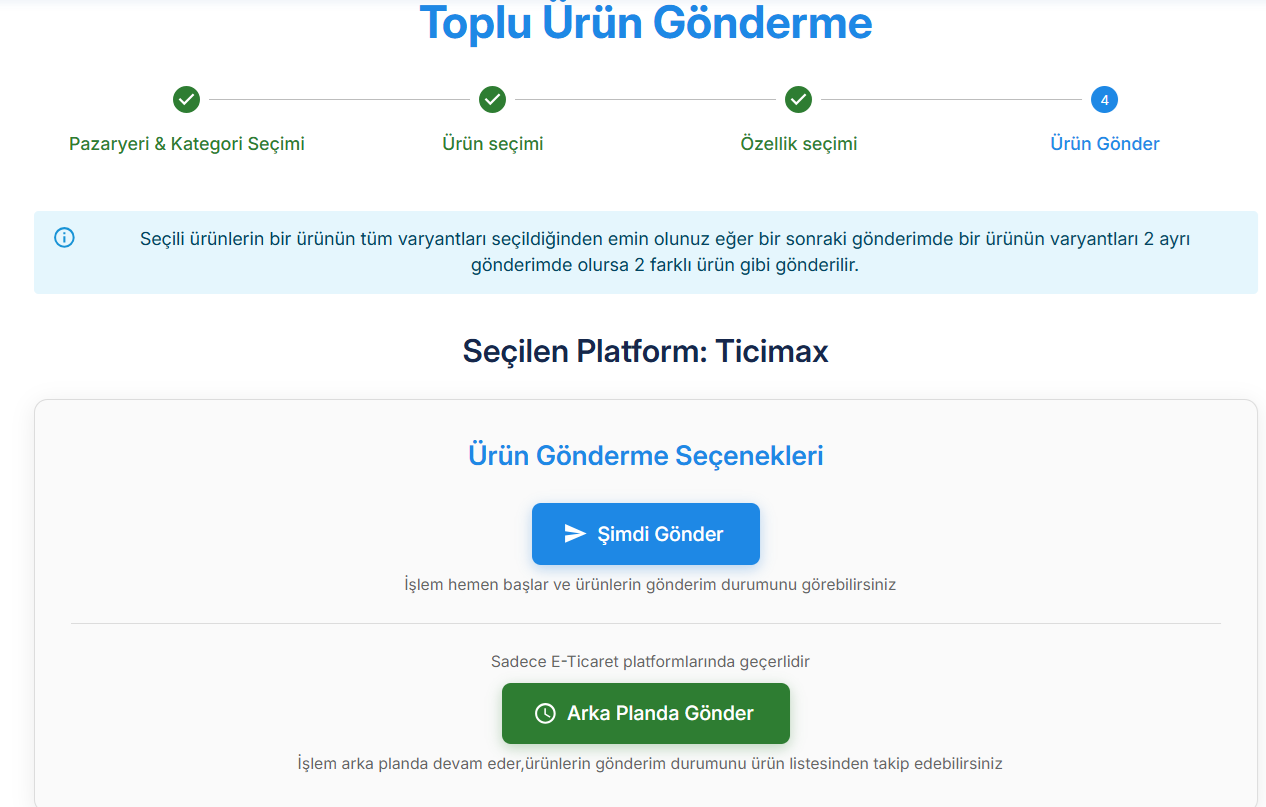Click the green checkmark above Pazaryeri & Kategori Seçimi
The height and width of the screenshot is (807, 1266).
click(188, 100)
